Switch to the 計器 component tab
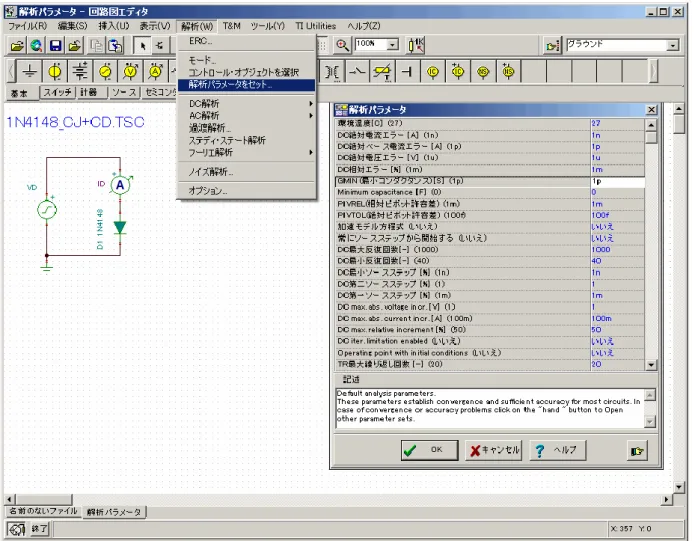The width and height of the screenshot is (695, 541). (x=91, y=92)
